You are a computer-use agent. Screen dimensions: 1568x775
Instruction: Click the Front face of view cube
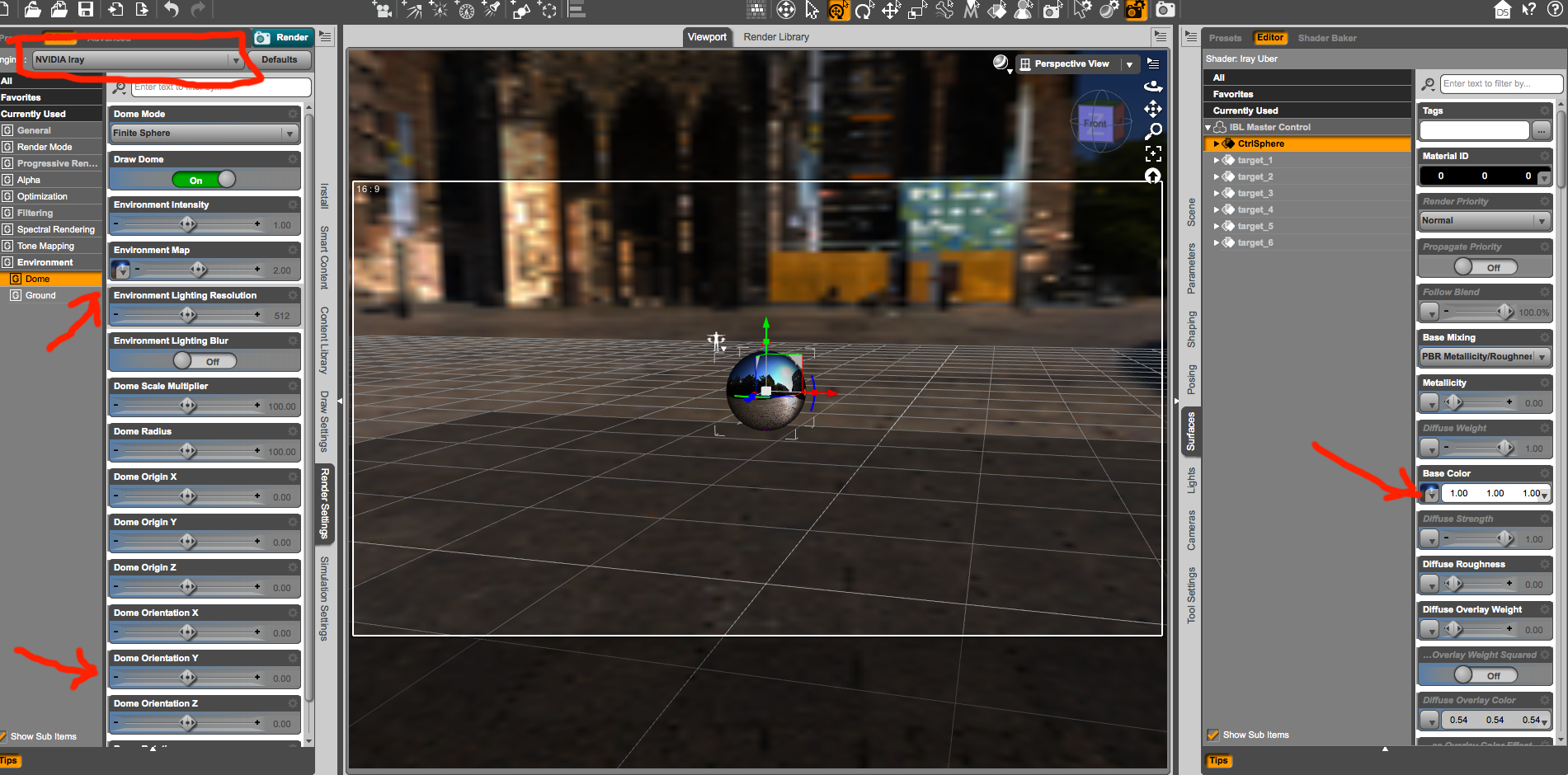coord(1095,124)
